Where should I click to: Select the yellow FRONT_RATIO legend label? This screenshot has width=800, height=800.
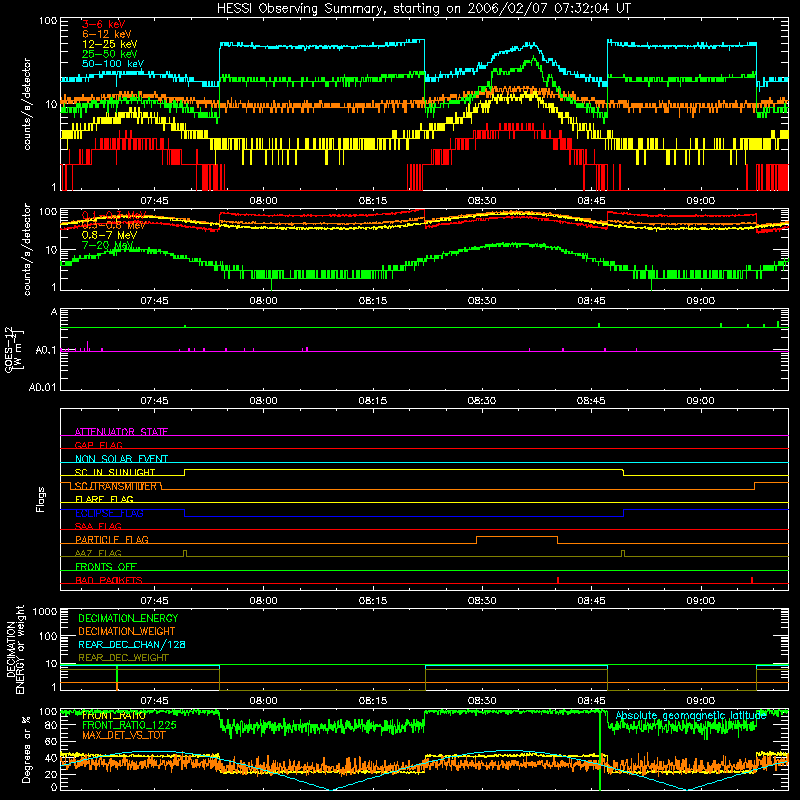click(x=113, y=715)
